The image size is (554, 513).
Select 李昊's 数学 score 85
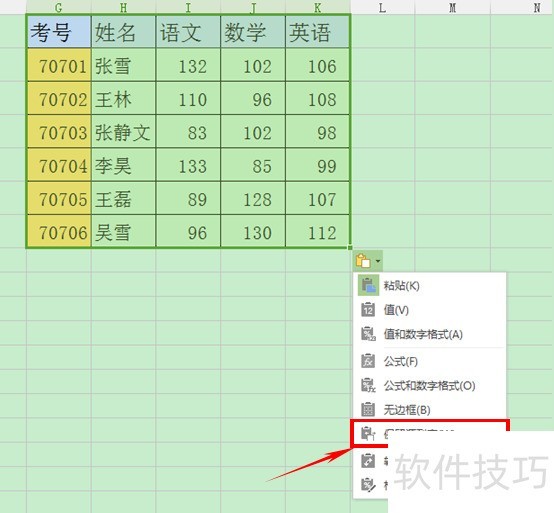coord(253,165)
